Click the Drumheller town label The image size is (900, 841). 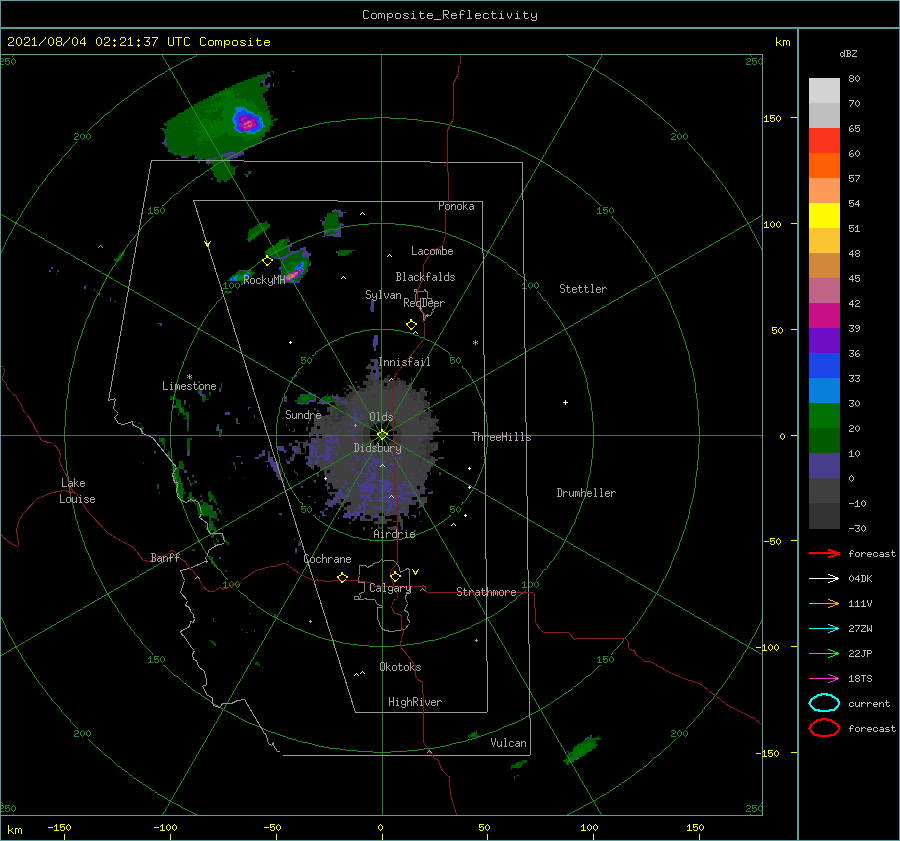[x=586, y=493]
